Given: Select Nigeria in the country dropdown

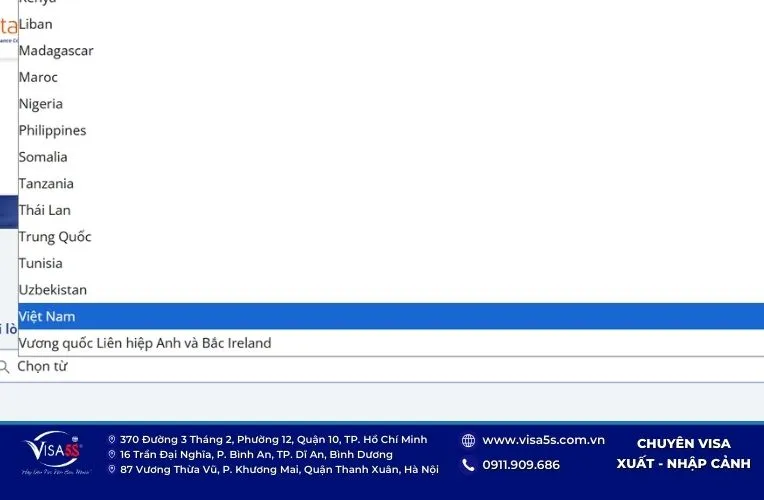Looking at the screenshot, I should (x=391, y=104).
